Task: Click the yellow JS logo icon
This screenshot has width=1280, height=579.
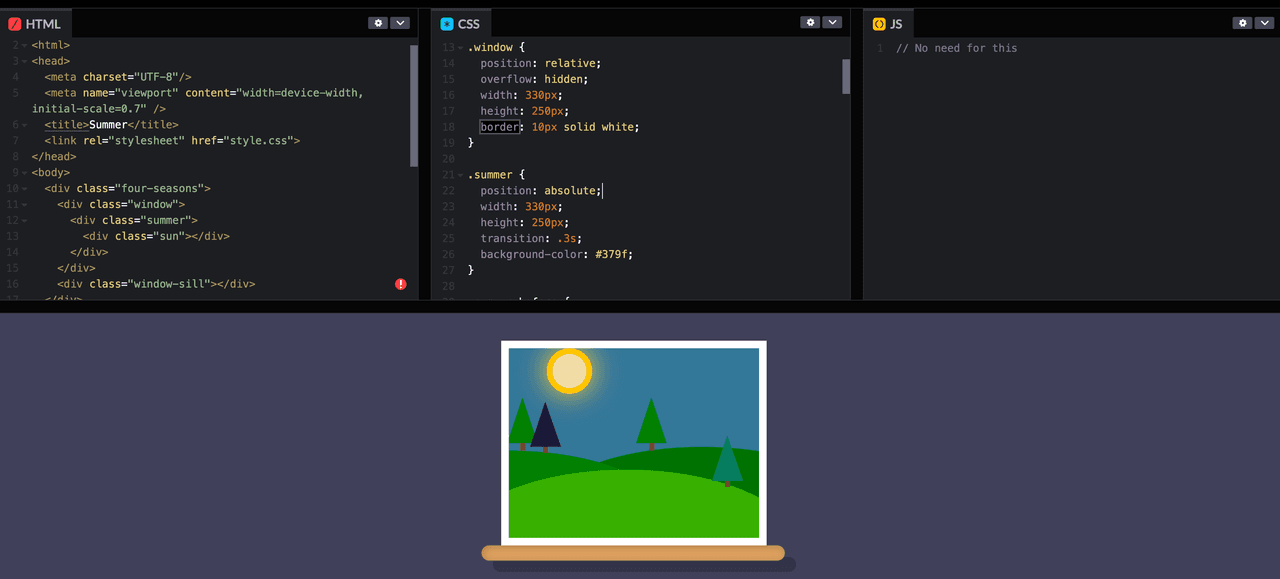Action: (879, 24)
